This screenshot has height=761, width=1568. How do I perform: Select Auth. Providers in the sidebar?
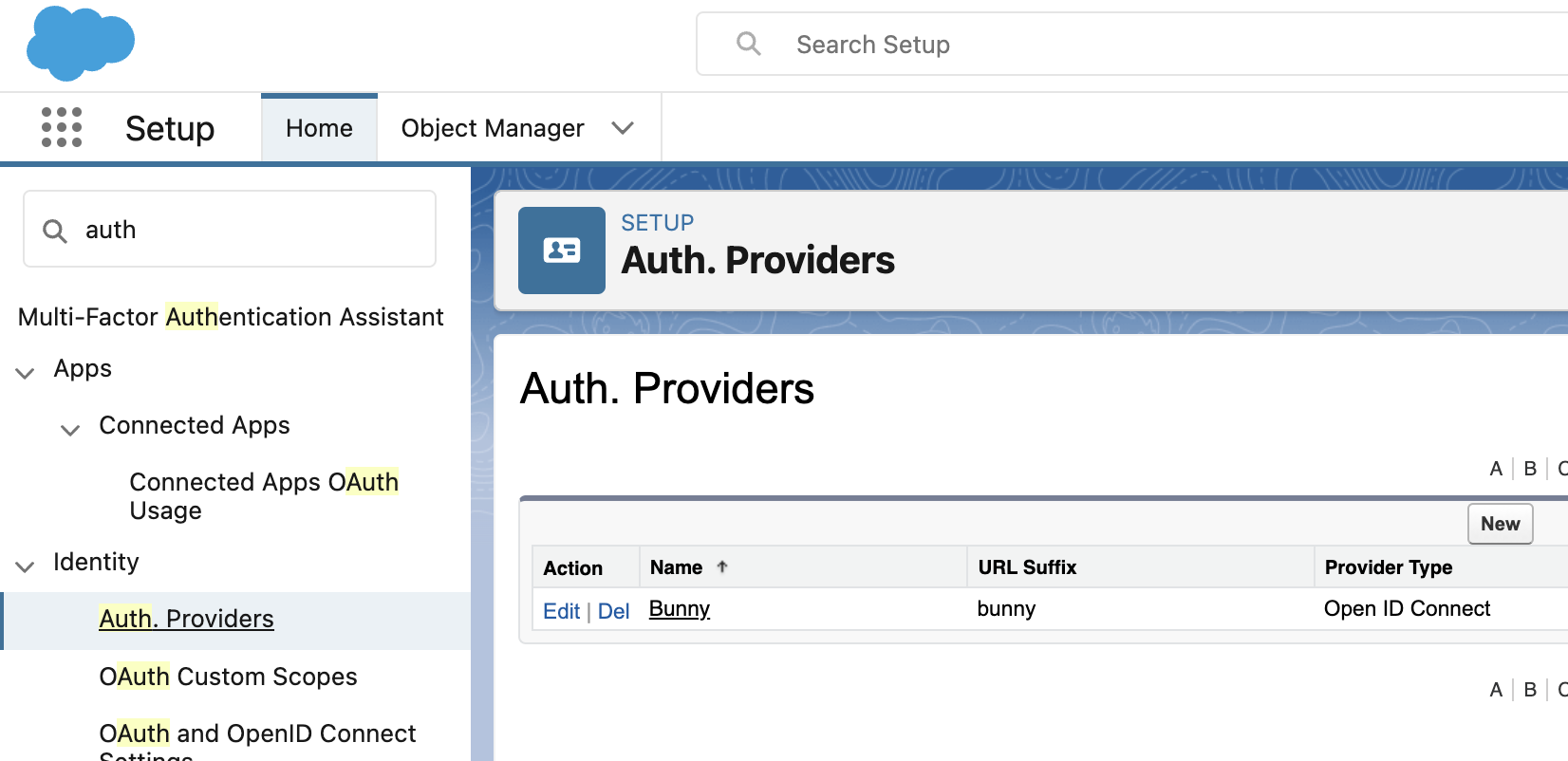tap(186, 619)
